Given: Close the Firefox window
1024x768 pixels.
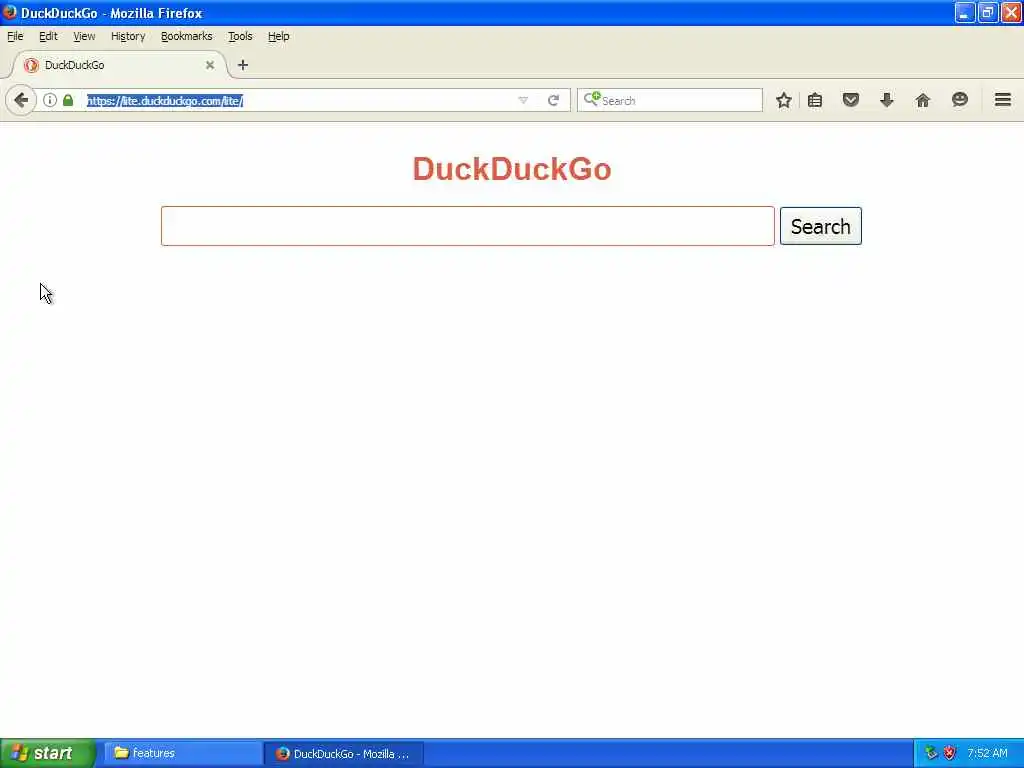Looking at the screenshot, I should click(1010, 12).
